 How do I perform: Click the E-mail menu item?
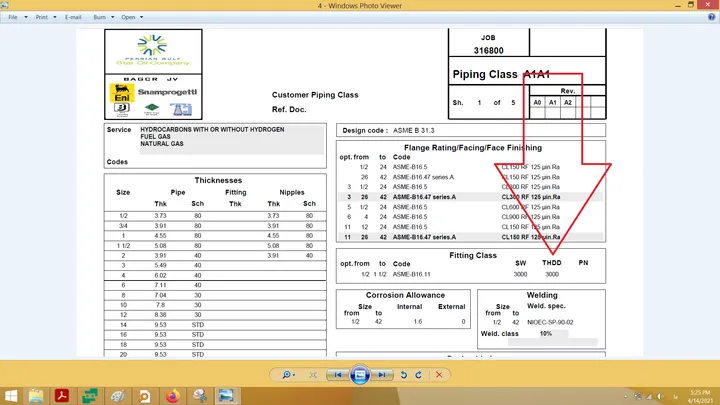(x=73, y=17)
